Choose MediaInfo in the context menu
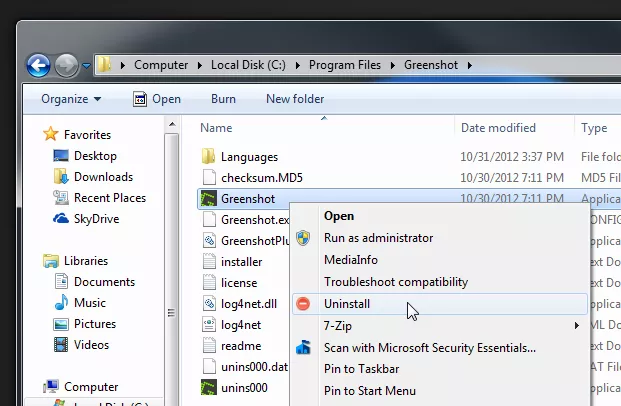The width and height of the screenshot is (621, 406). [x=440, y=260]
